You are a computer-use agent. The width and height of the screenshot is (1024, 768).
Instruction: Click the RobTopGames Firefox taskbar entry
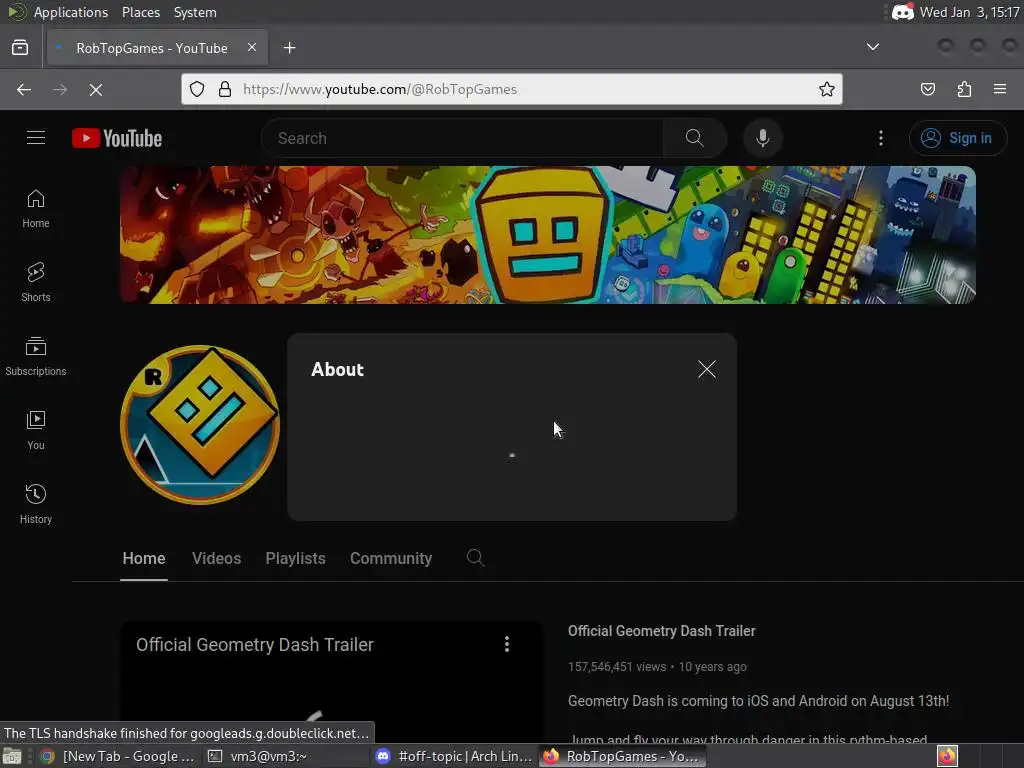(622, 756)
